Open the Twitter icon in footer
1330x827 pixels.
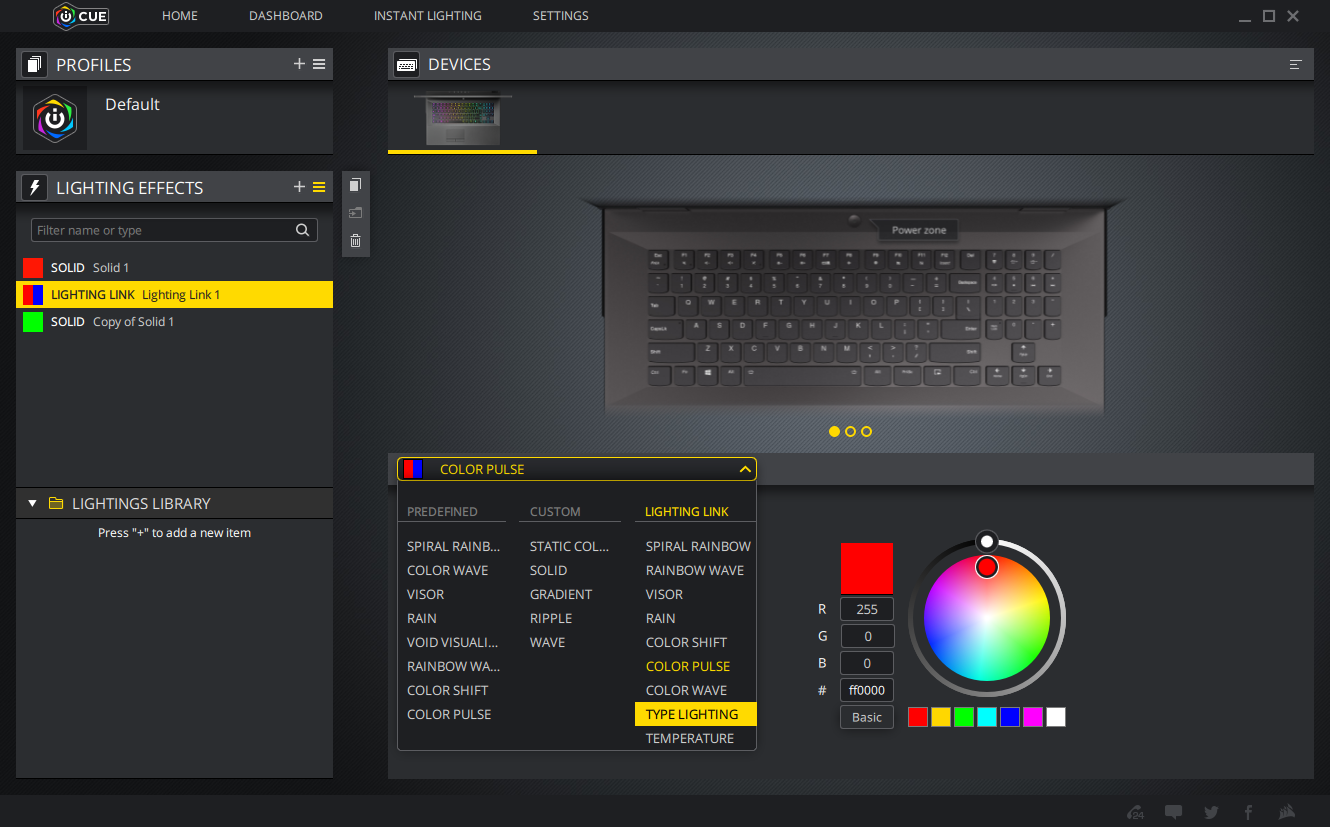tap(1211, 812)
